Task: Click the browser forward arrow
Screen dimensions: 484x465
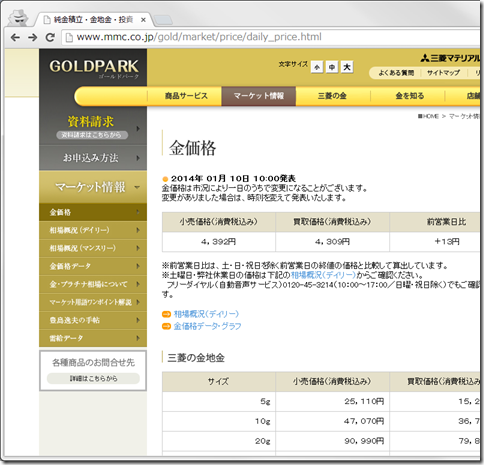Action: (x=32, y=37)
